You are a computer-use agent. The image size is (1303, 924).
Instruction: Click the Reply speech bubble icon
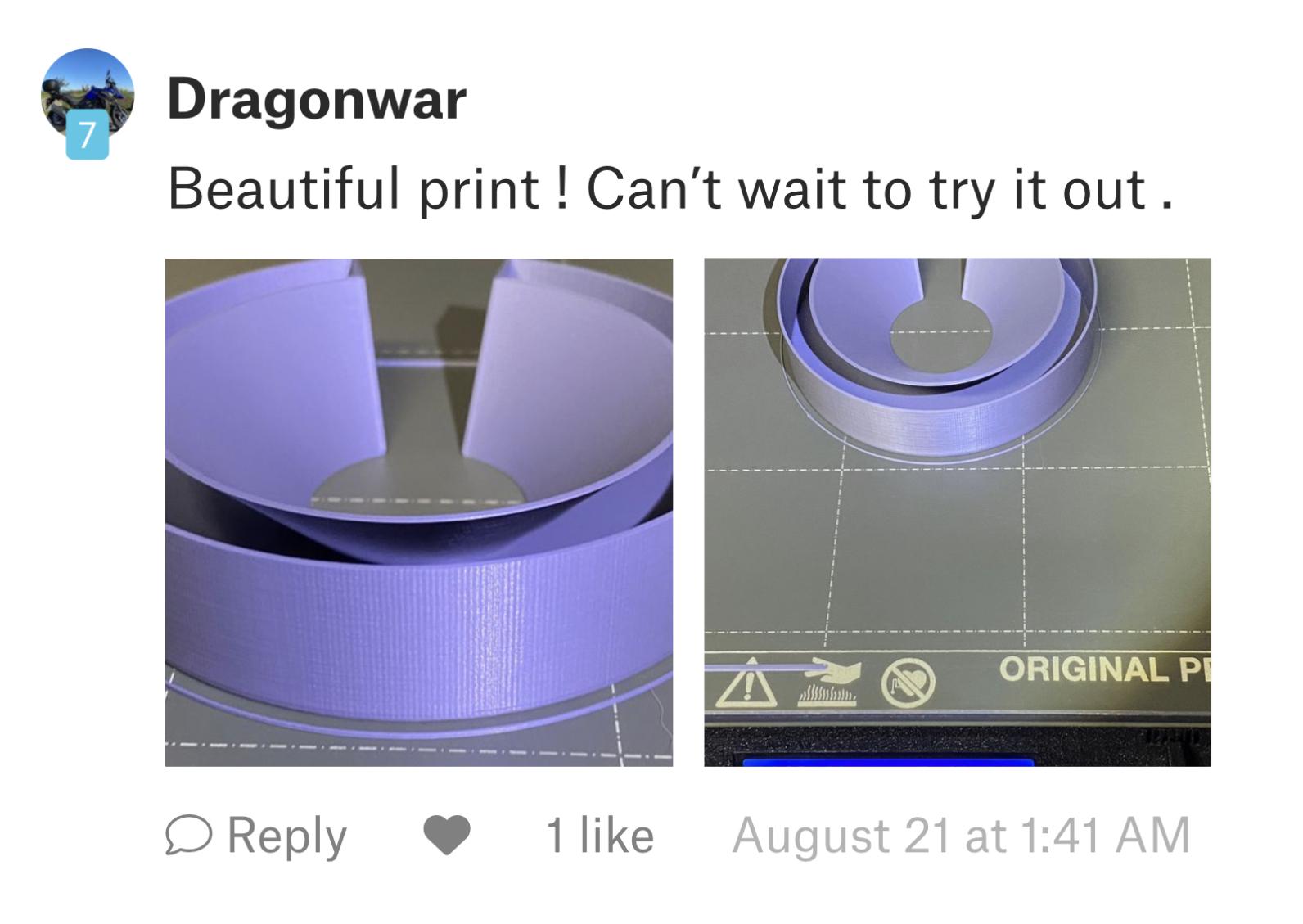(189, 835)
